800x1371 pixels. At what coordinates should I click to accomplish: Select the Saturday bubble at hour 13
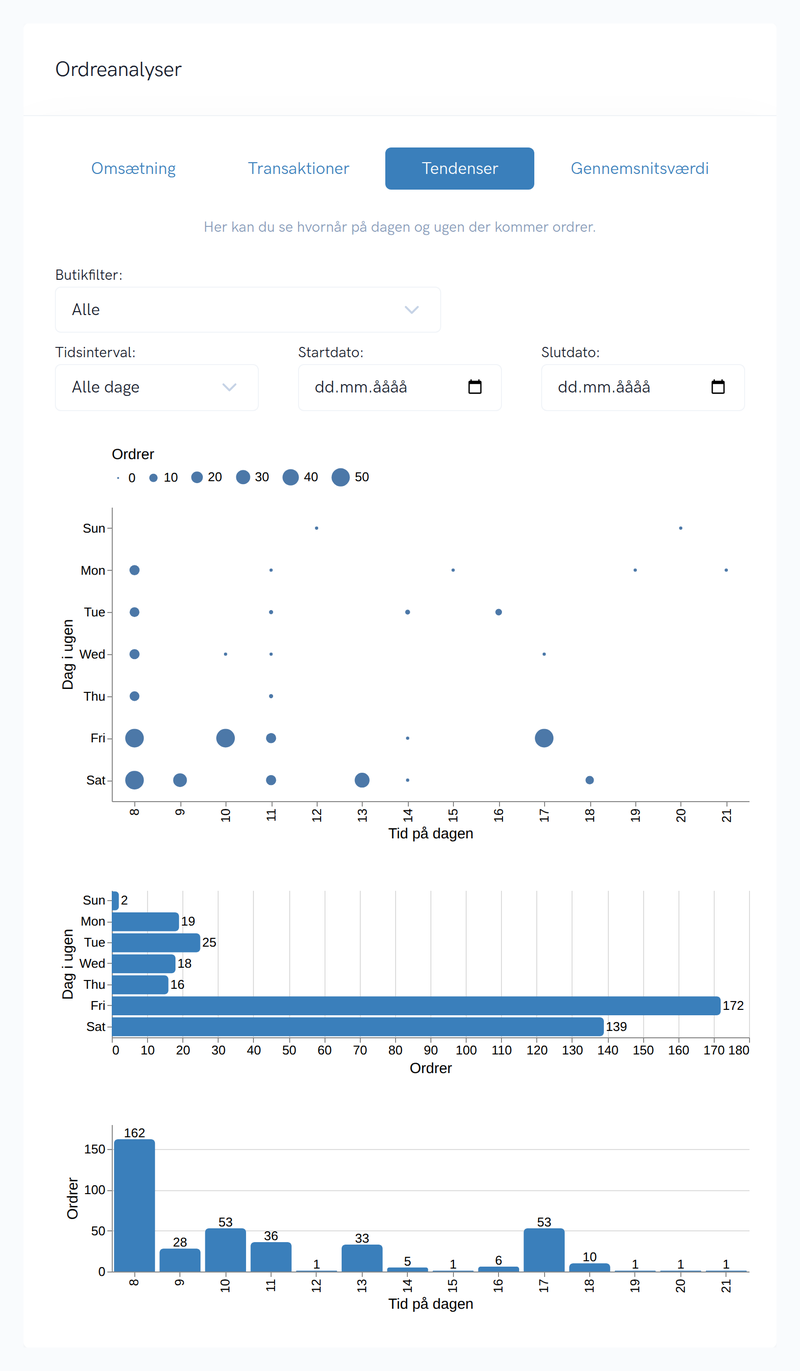(x=362, y=780)
